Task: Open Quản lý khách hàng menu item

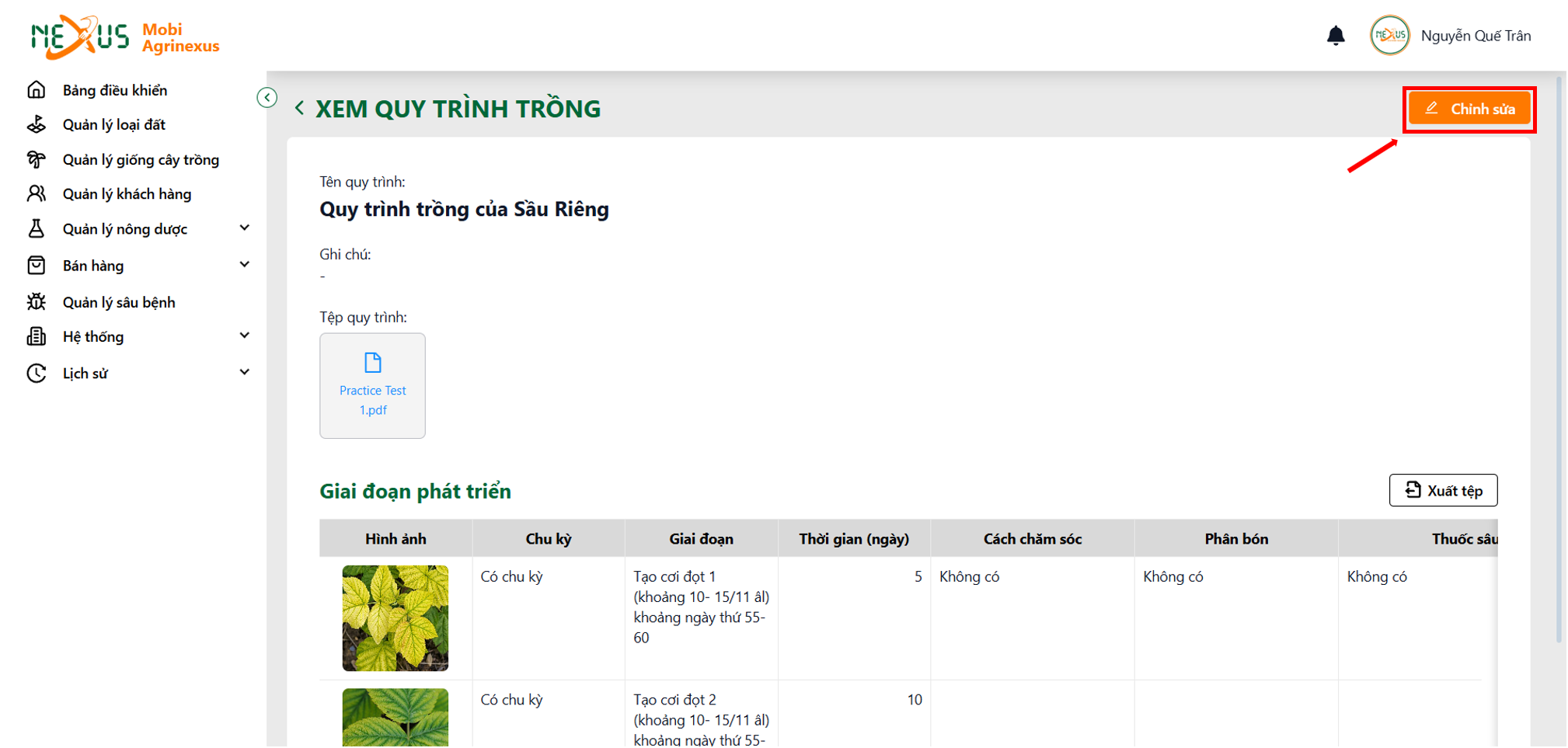Action: click(127, 194)
